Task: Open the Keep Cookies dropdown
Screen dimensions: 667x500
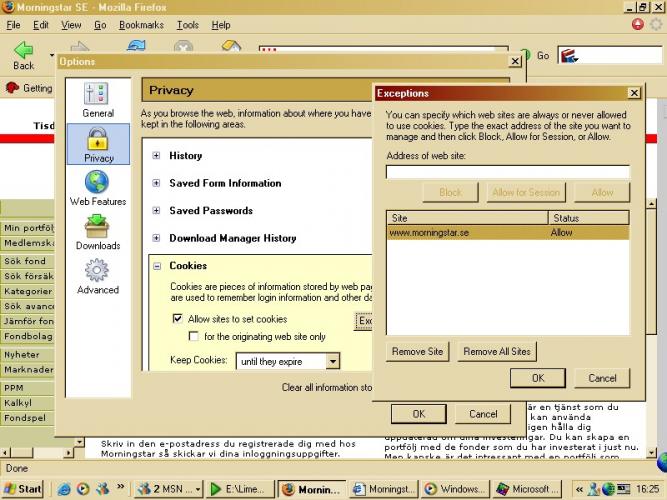Action: [288, 360]
